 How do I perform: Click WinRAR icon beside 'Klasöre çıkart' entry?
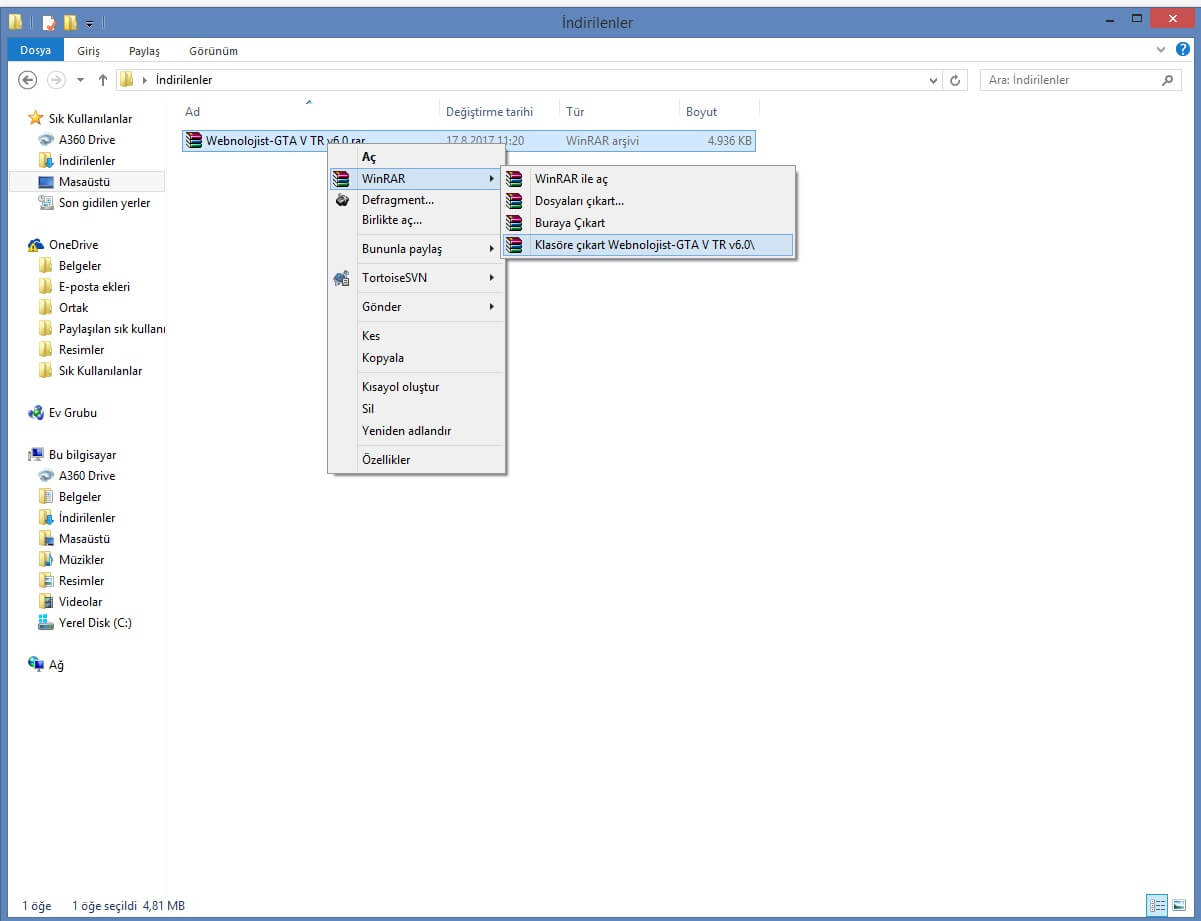[x=514, y=245]
